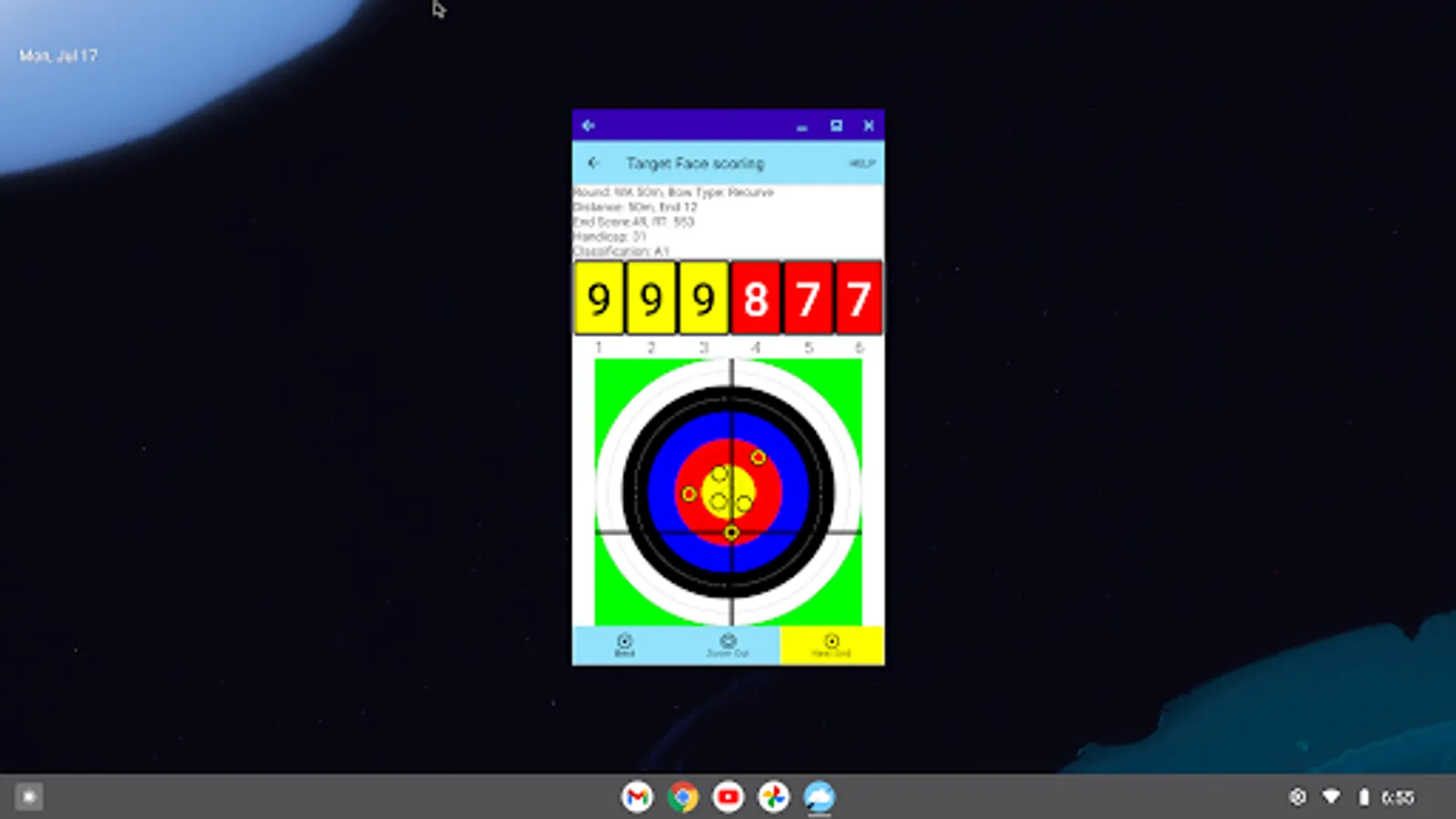1456x819 pixels.
Task: Click the arrow marker in upper-right red ring
Action: coord(758,457)
